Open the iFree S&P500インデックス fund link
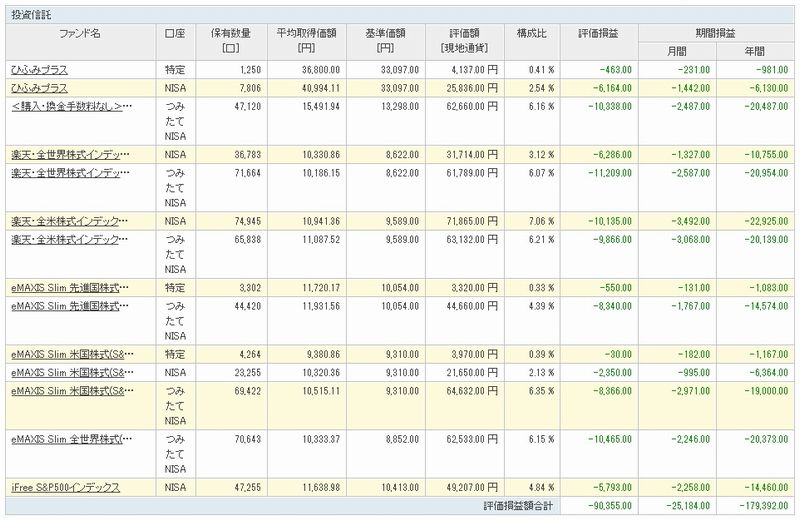The width and height of the screenshot is (800, 521). click(66, 487)
